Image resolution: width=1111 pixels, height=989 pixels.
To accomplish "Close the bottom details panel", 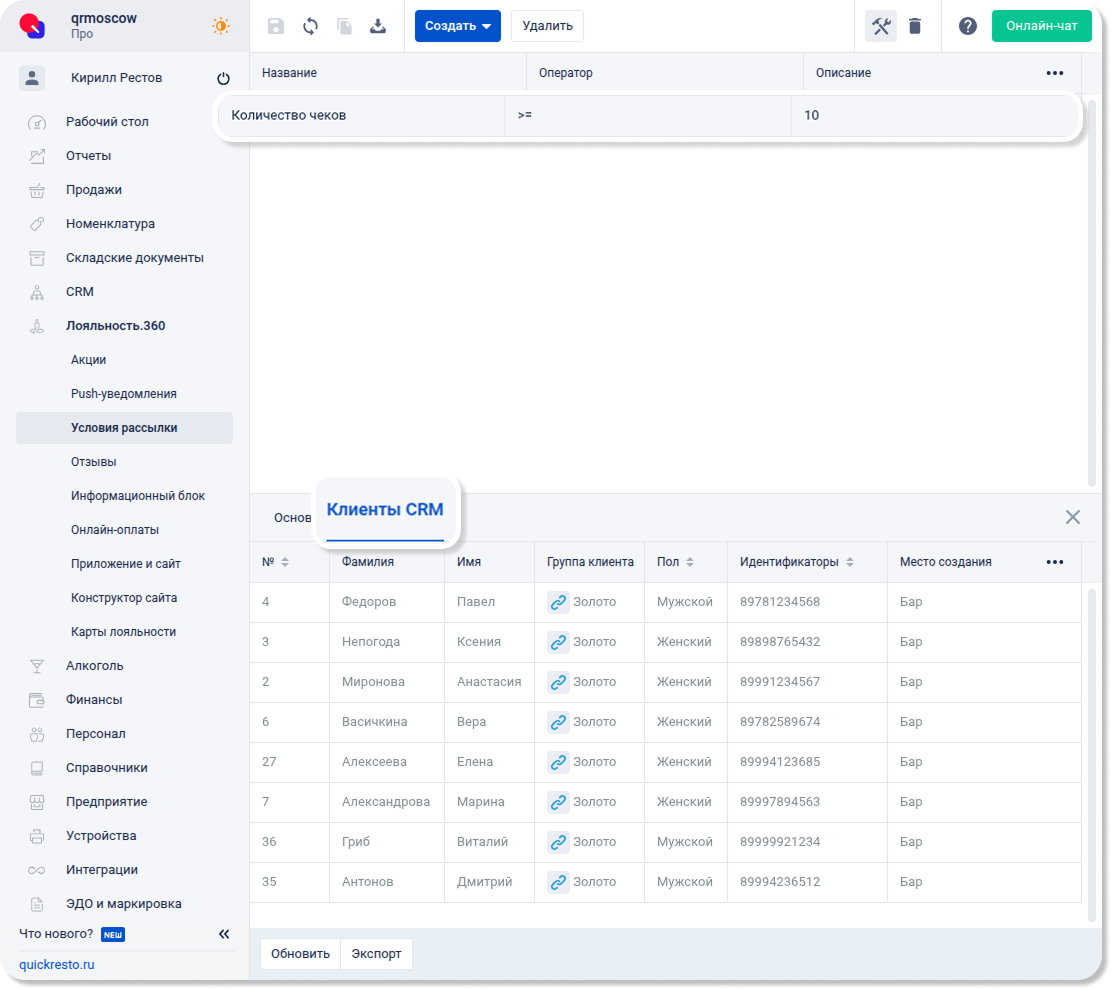I will 1072,517.
